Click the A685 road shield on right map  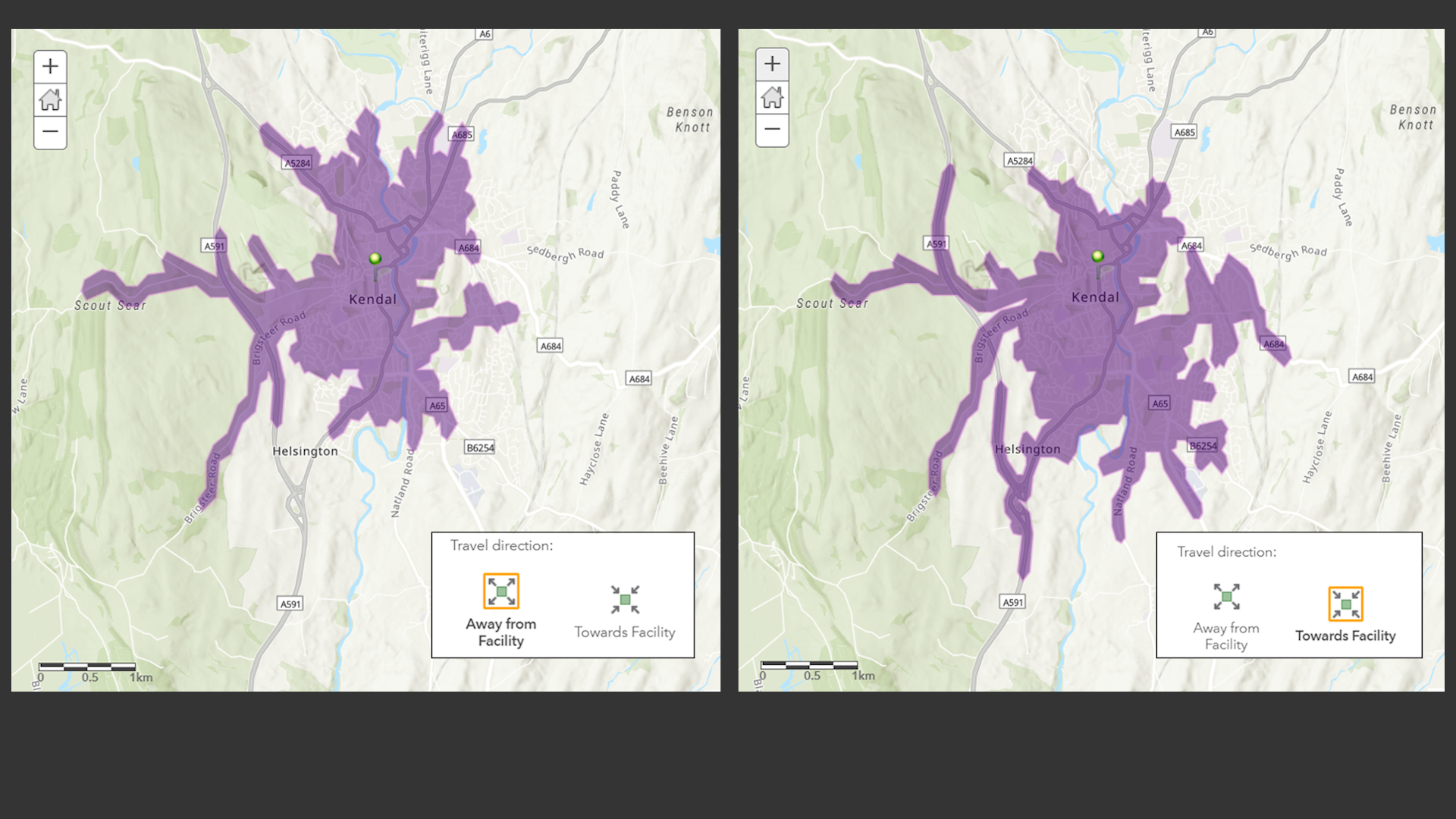point(1185,132)
